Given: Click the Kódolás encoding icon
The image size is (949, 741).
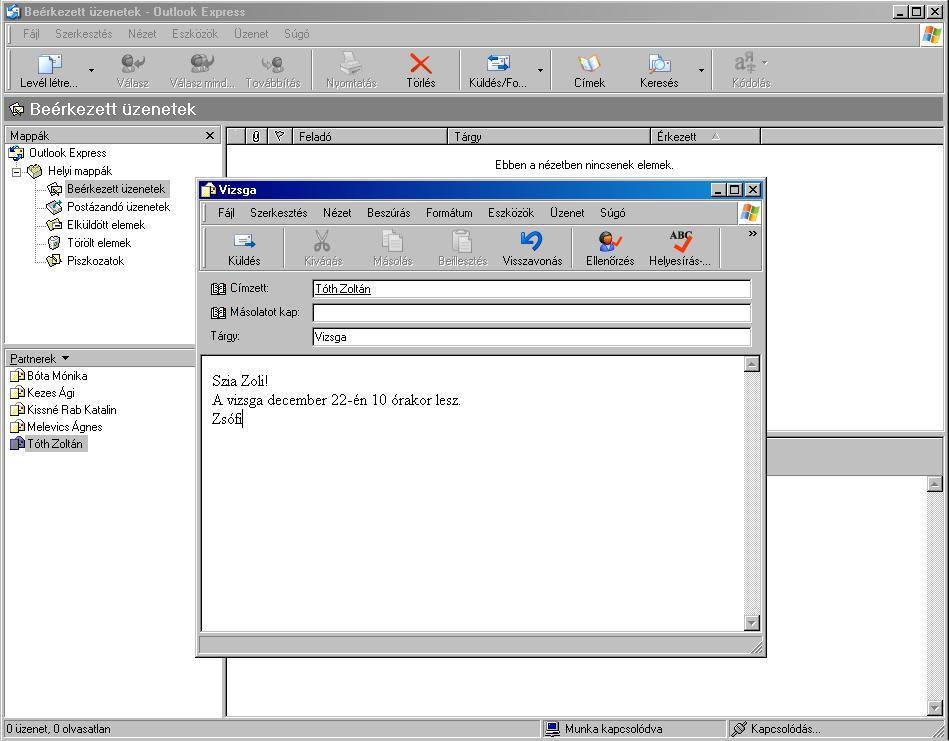Looking at the screenshot, I should pos(745,63).
